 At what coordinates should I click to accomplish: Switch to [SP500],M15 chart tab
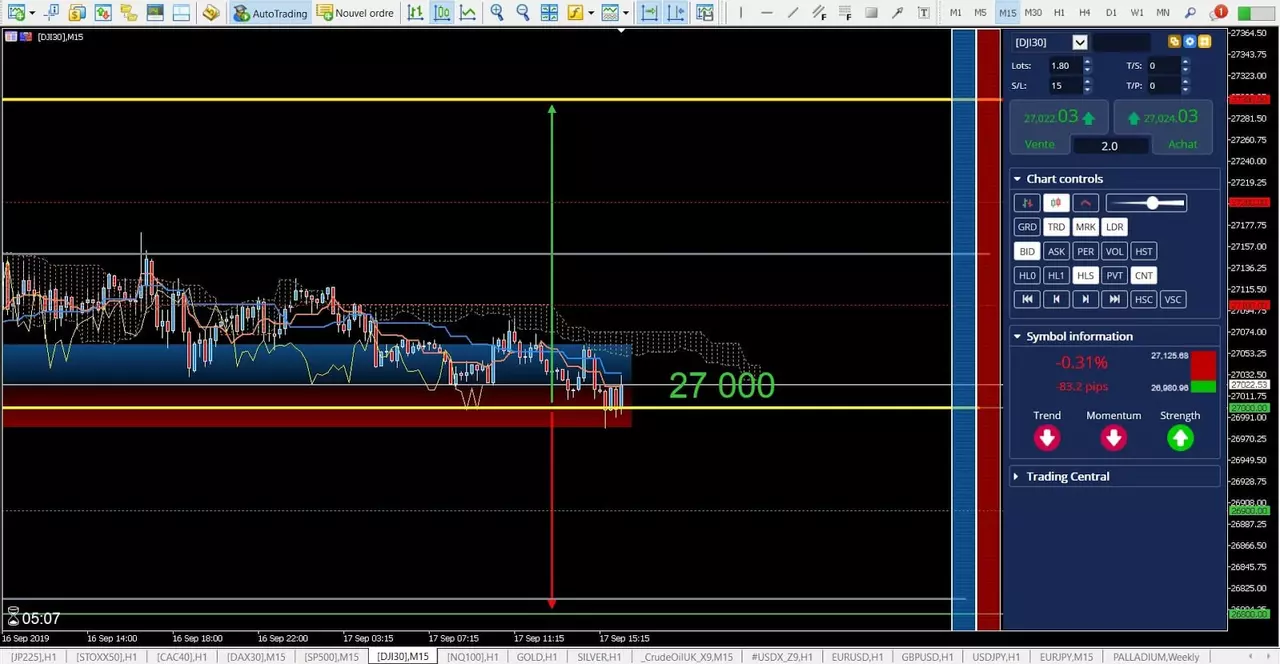tap(331, 657)
